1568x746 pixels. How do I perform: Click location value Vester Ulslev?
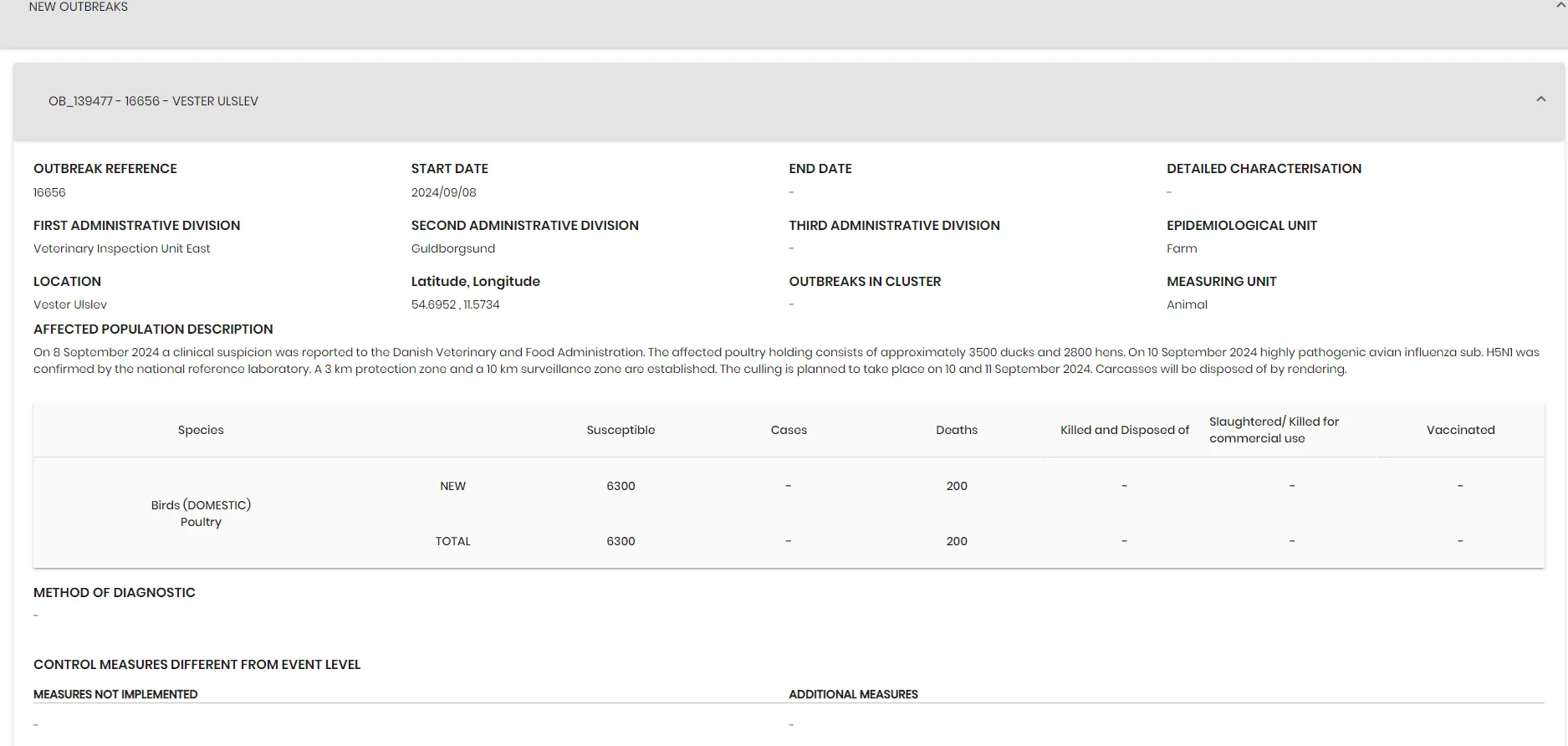70,304
